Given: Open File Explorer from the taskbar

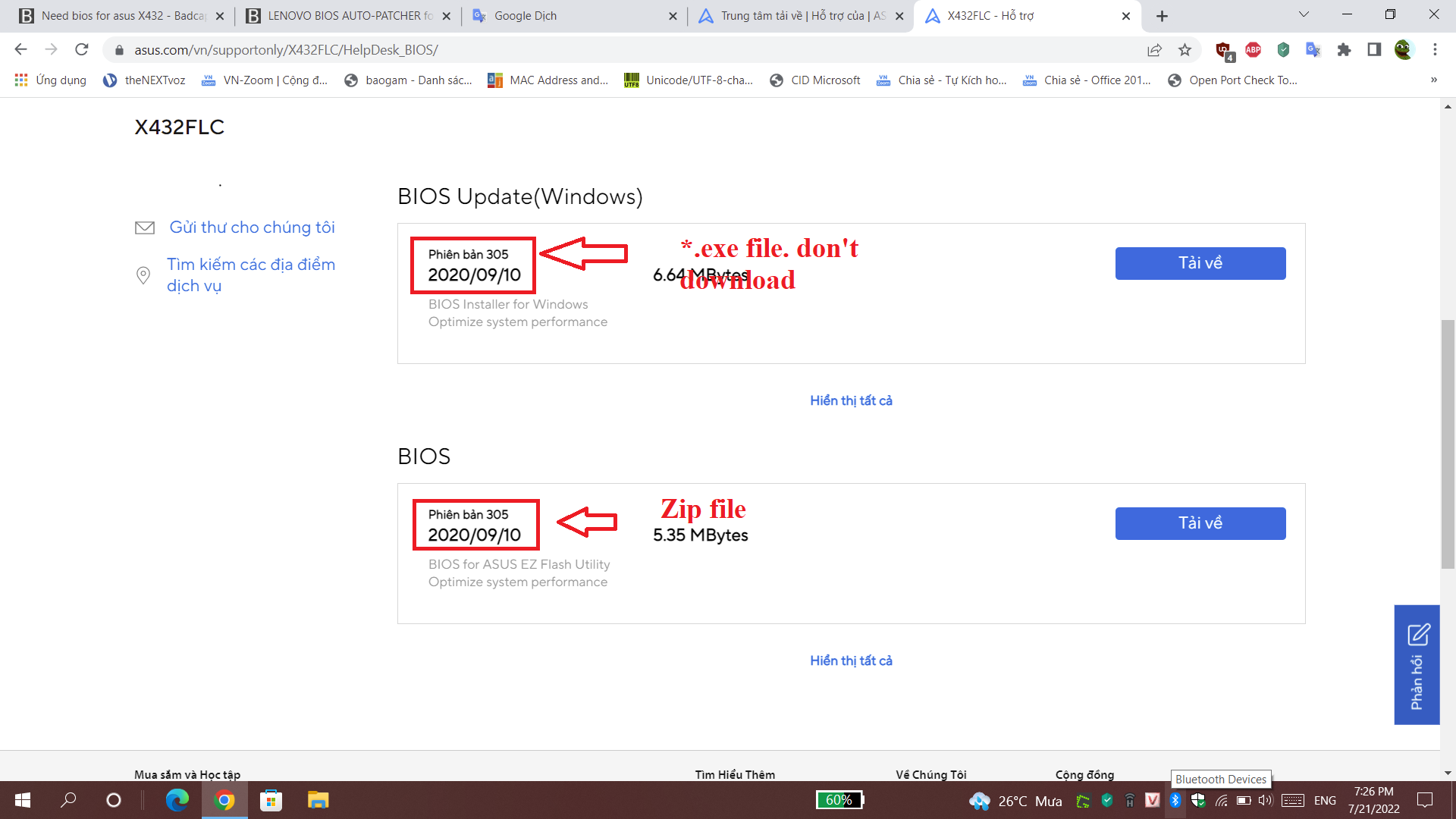Looking at the screenshot, I should (318, 800).
